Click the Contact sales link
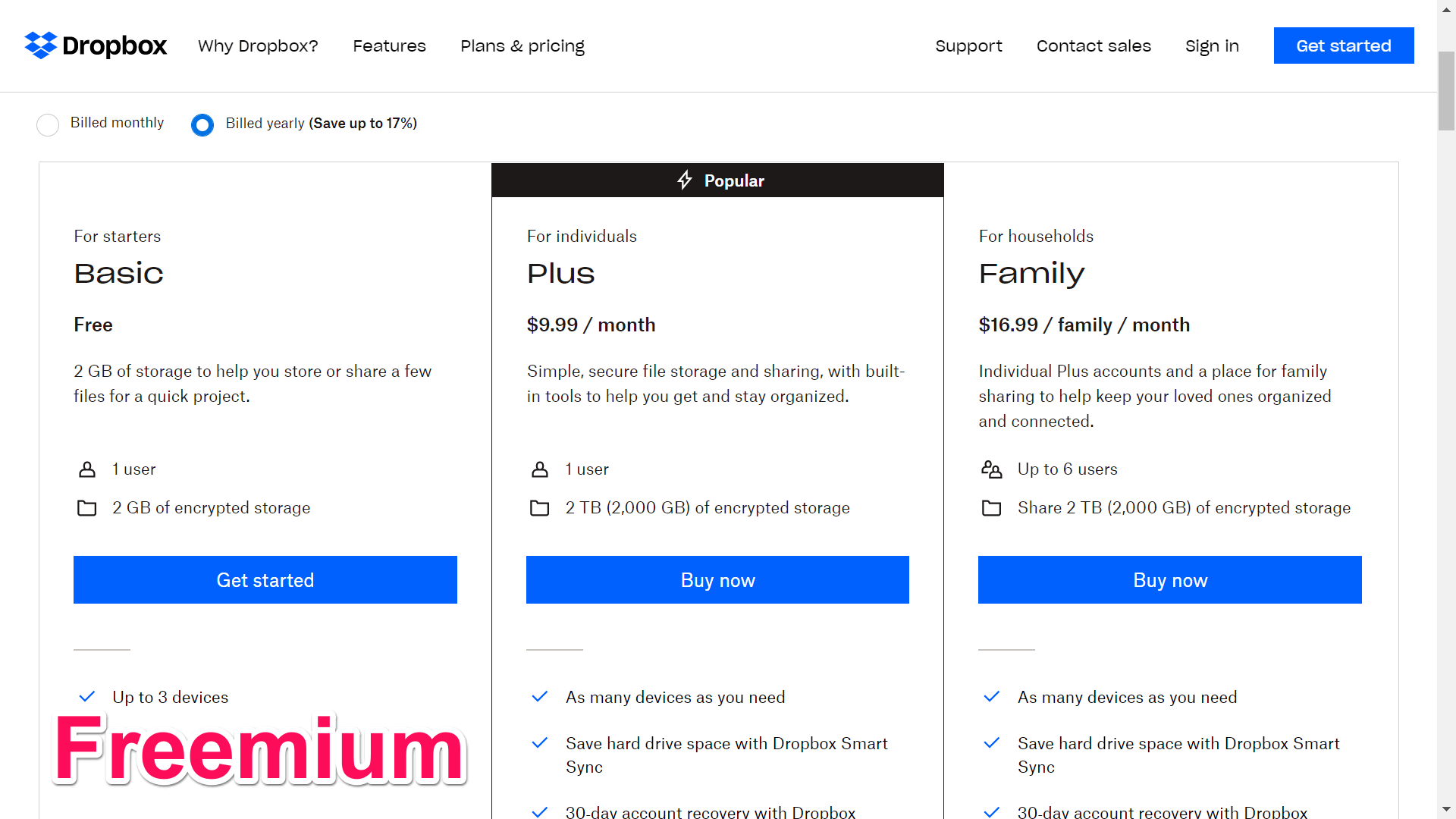Viewport: 1456px width, 819px height. coord(1094,46)
